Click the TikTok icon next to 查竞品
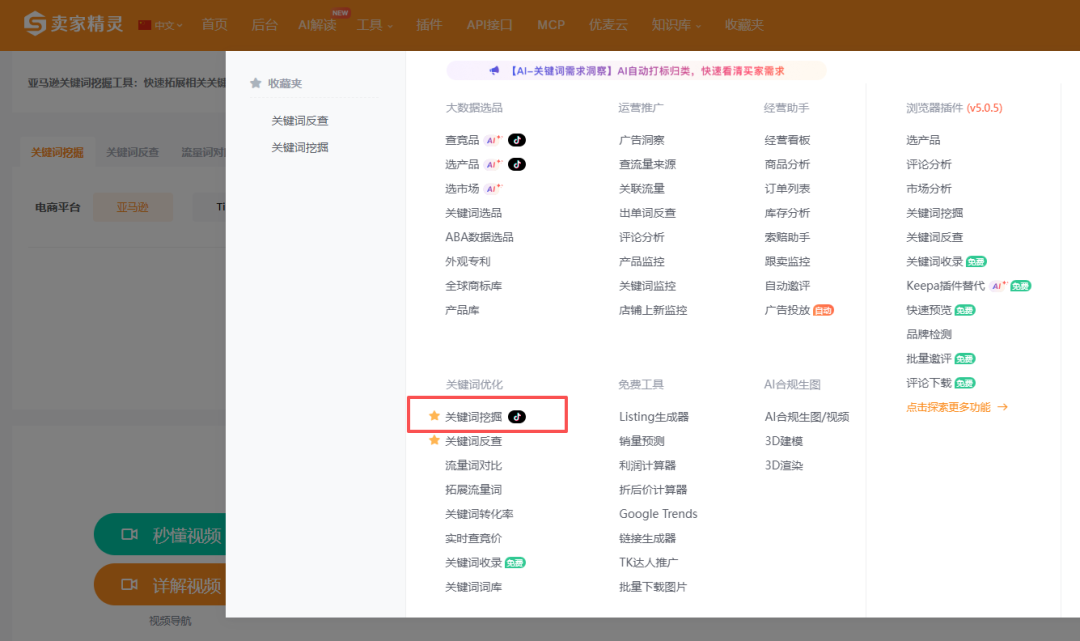This screenshot has height=641, width=1080. coord(517,140)
